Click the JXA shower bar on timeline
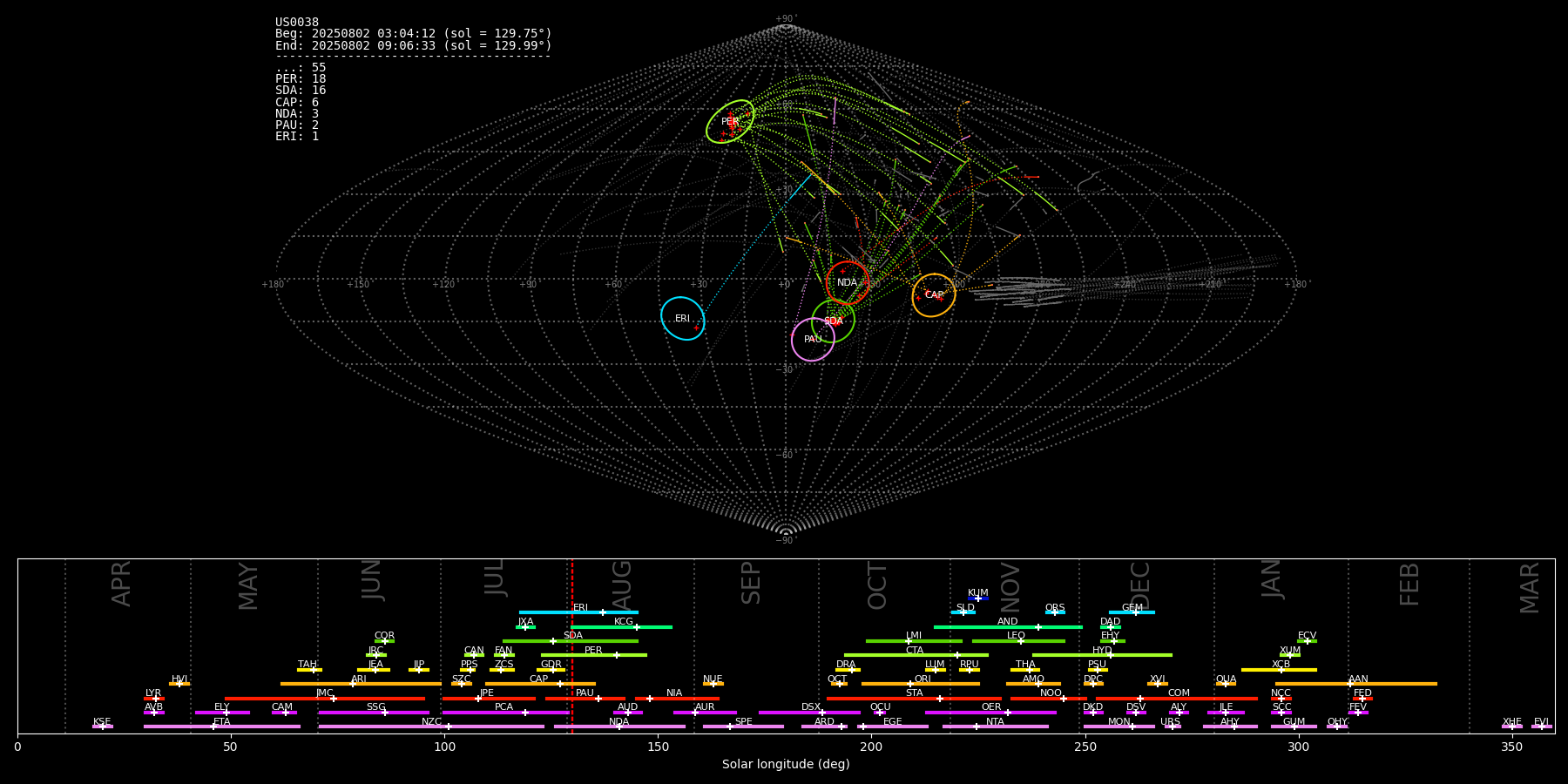 tap(525, 626)
